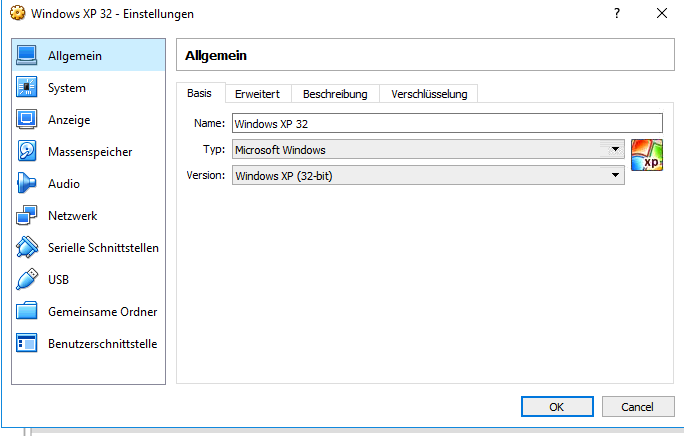This screenshot has height=436, width=684.
Task: Select the Gemeinsame Ordner folder icon
Action: click(27, 311)
